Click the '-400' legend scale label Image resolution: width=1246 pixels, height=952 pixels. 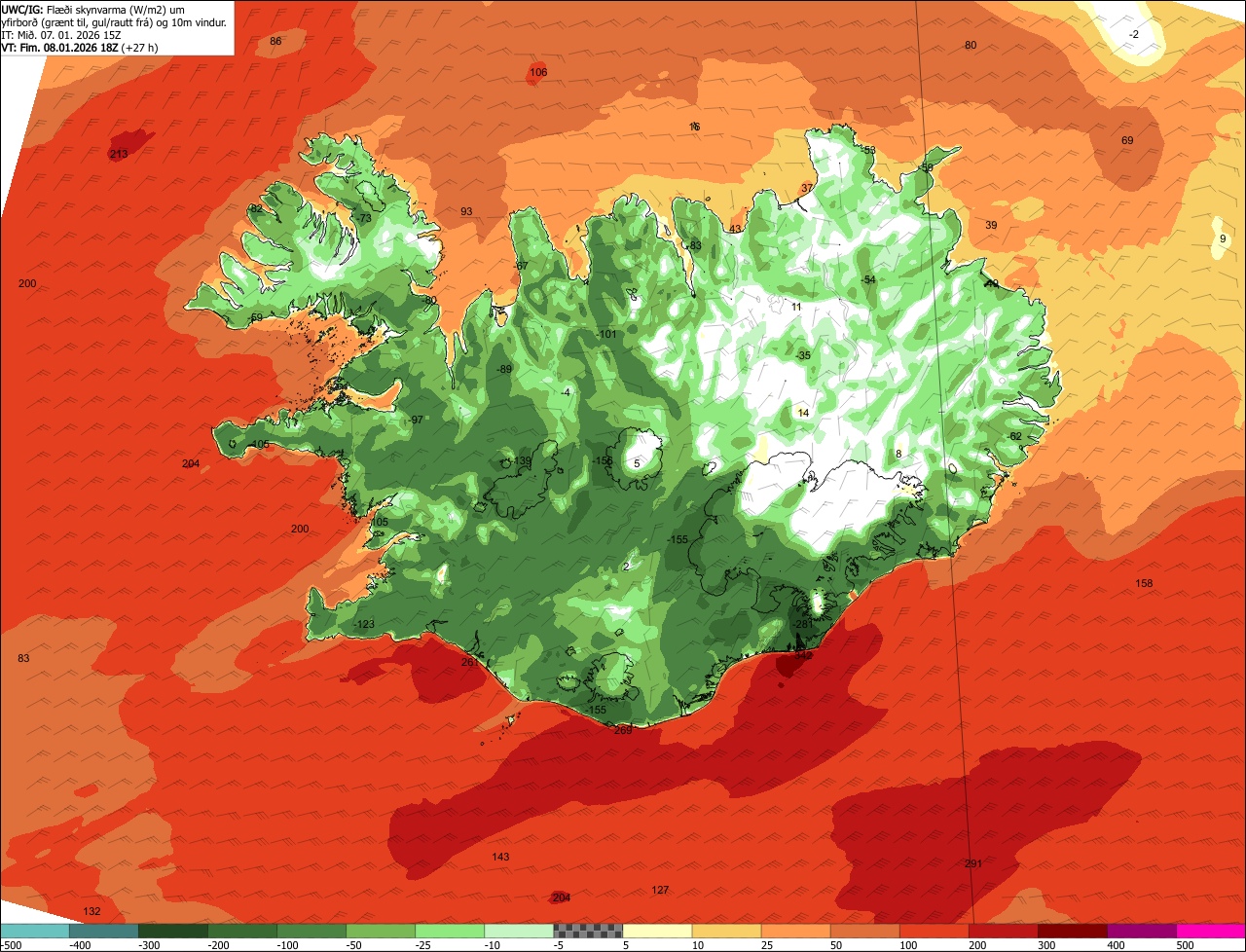[79, 944]
